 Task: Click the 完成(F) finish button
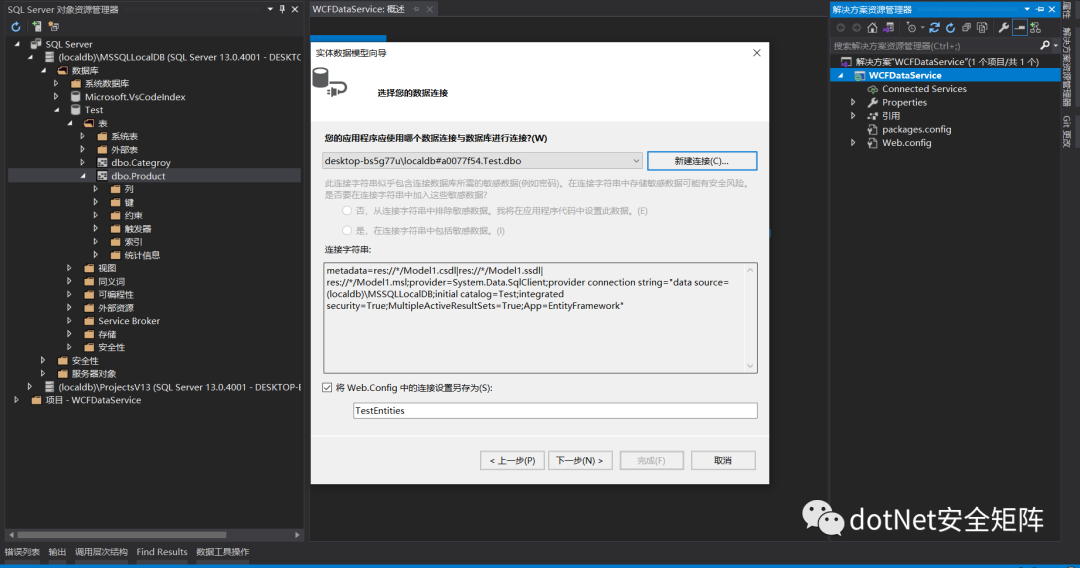pyautogui.click(x=652, y=460)
